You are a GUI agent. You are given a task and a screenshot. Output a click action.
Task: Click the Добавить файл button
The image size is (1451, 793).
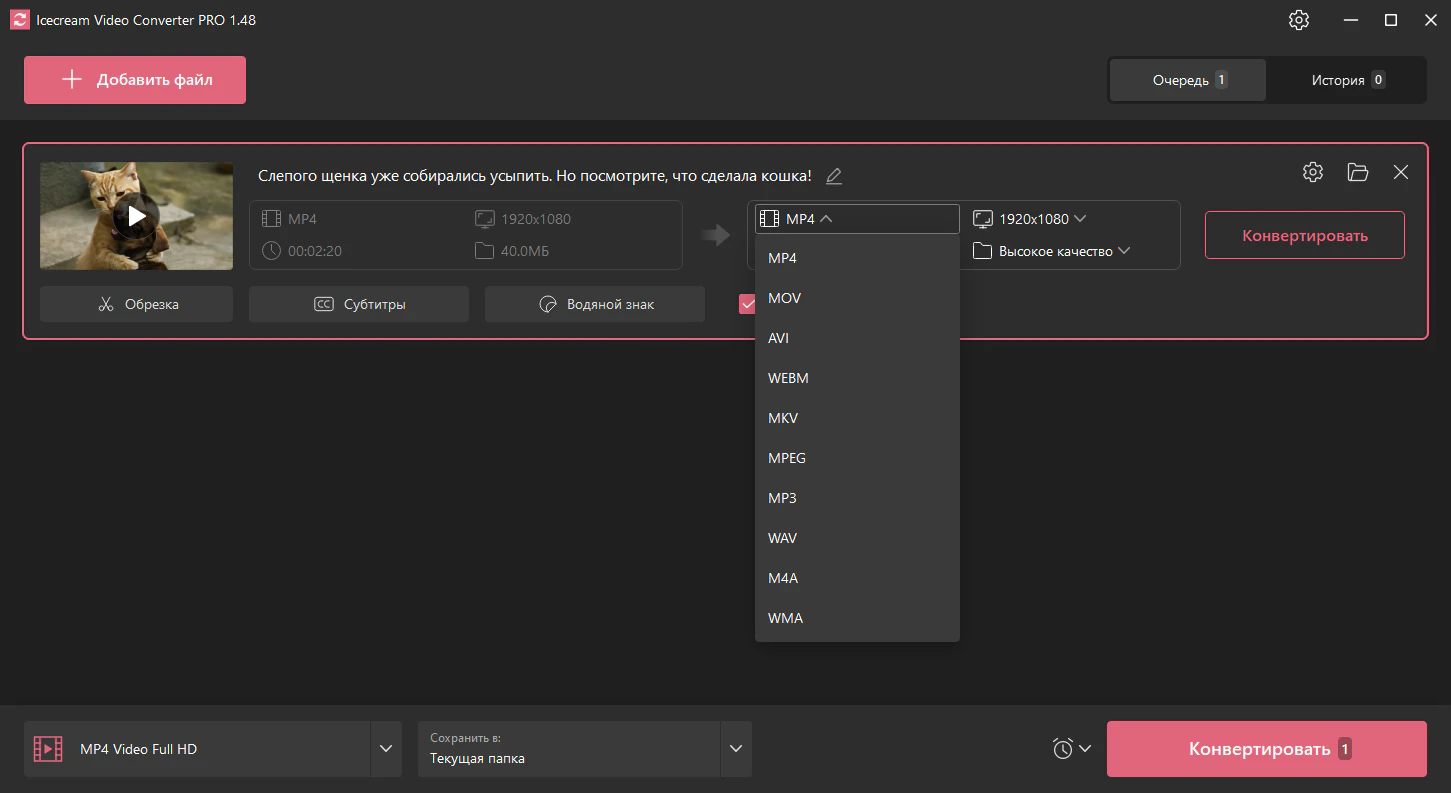click(x=135, y=80)
